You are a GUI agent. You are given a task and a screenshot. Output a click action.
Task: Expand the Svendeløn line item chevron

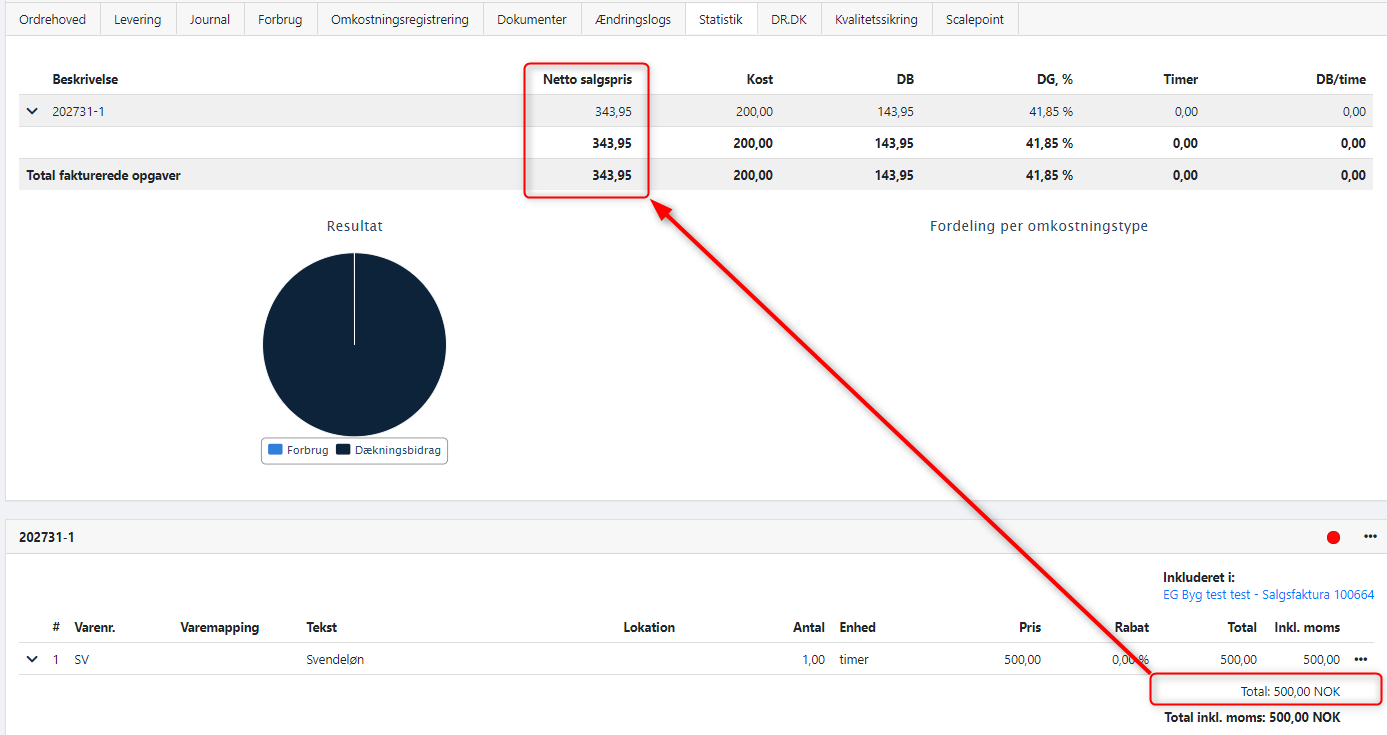coord(32,659)
